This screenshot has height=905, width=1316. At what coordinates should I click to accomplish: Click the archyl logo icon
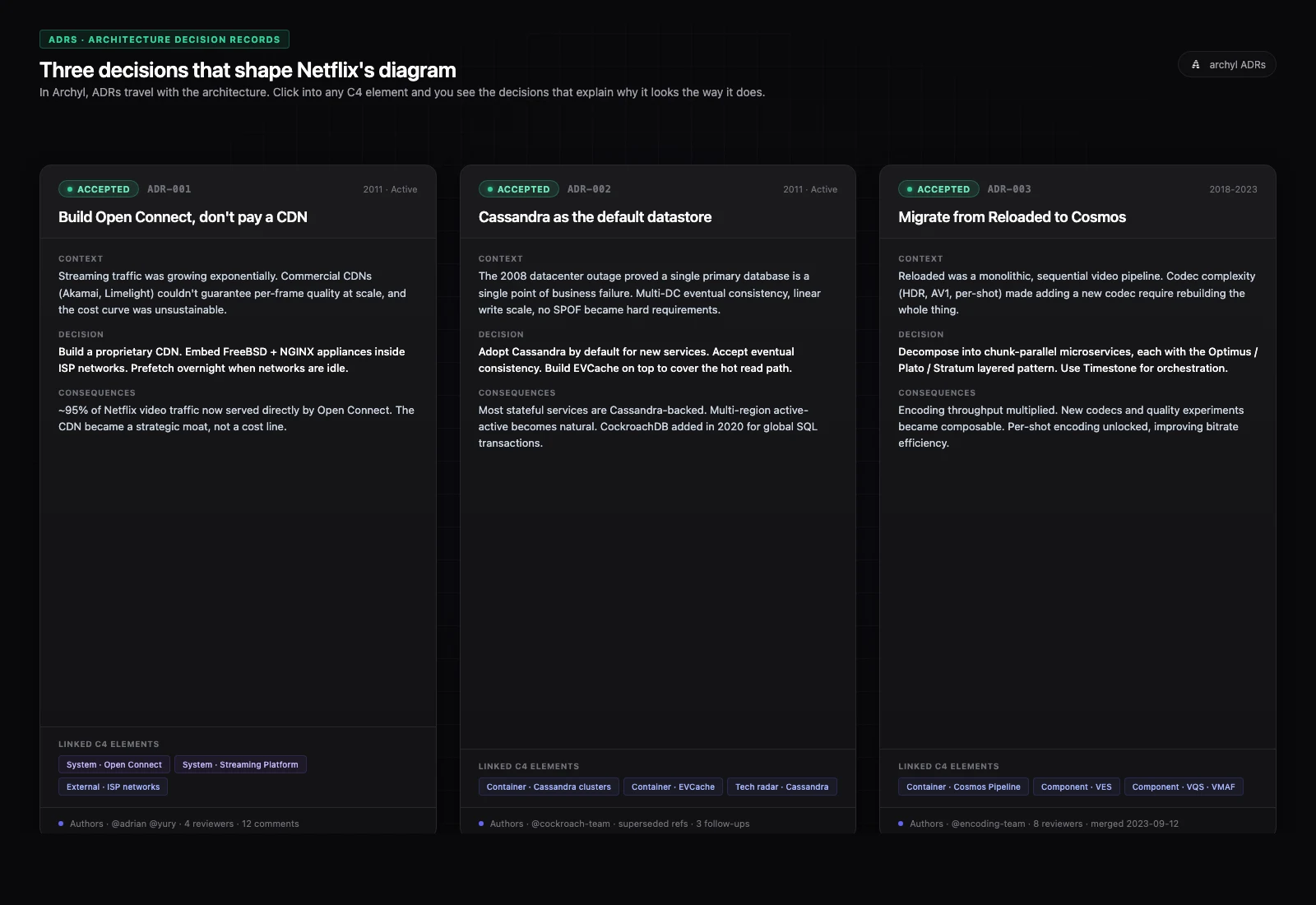1196,64
